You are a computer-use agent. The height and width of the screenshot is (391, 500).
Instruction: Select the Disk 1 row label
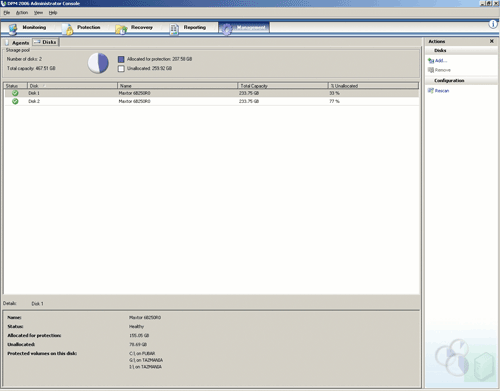coord(34,93)
